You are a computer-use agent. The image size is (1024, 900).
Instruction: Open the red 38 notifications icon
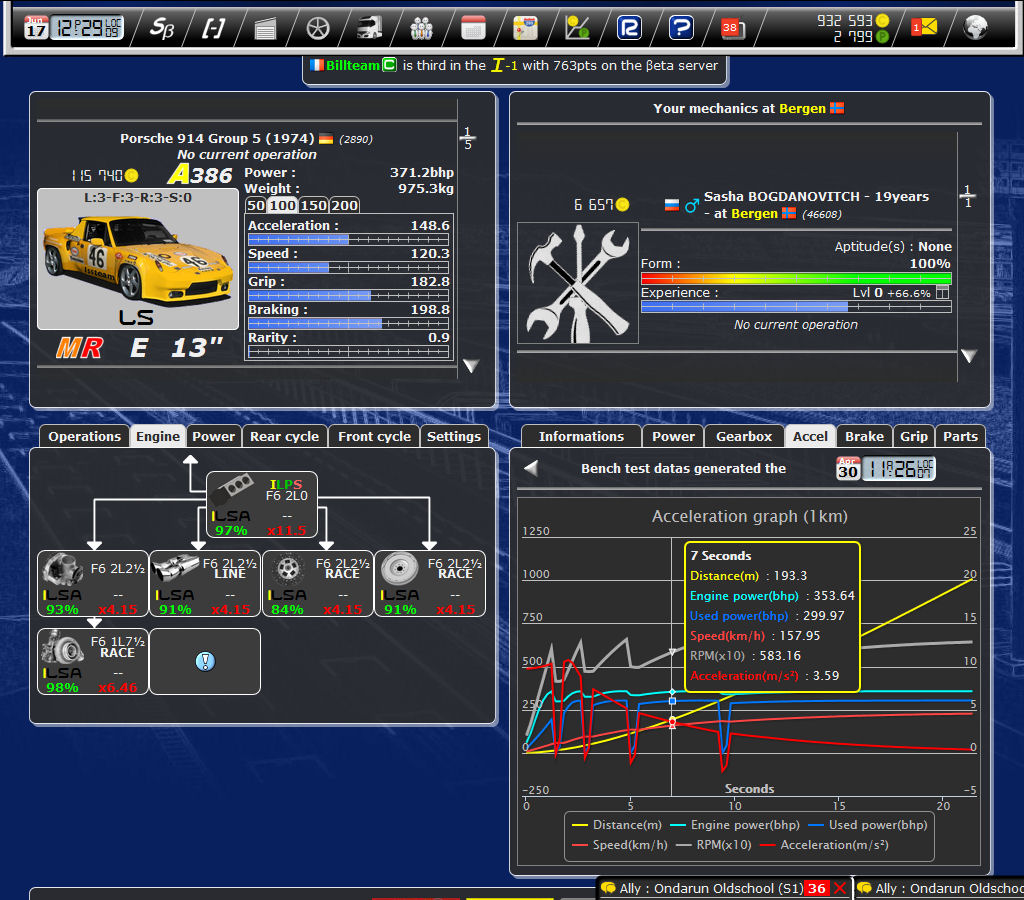(733, 28)
